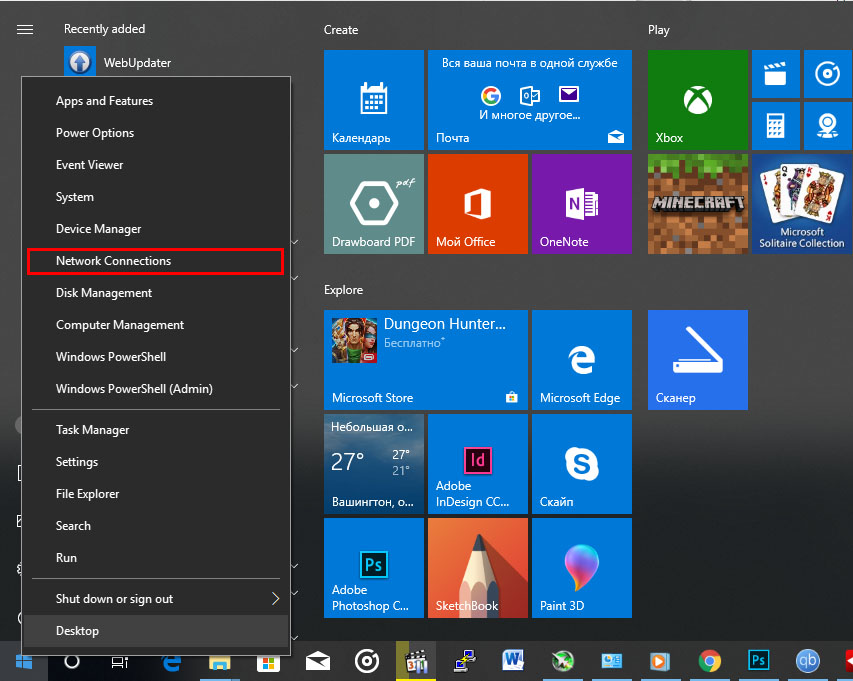Viewport: 853px width, 681px height.
Task: Open the Maps tile with location pin
Action: point(826,126)
